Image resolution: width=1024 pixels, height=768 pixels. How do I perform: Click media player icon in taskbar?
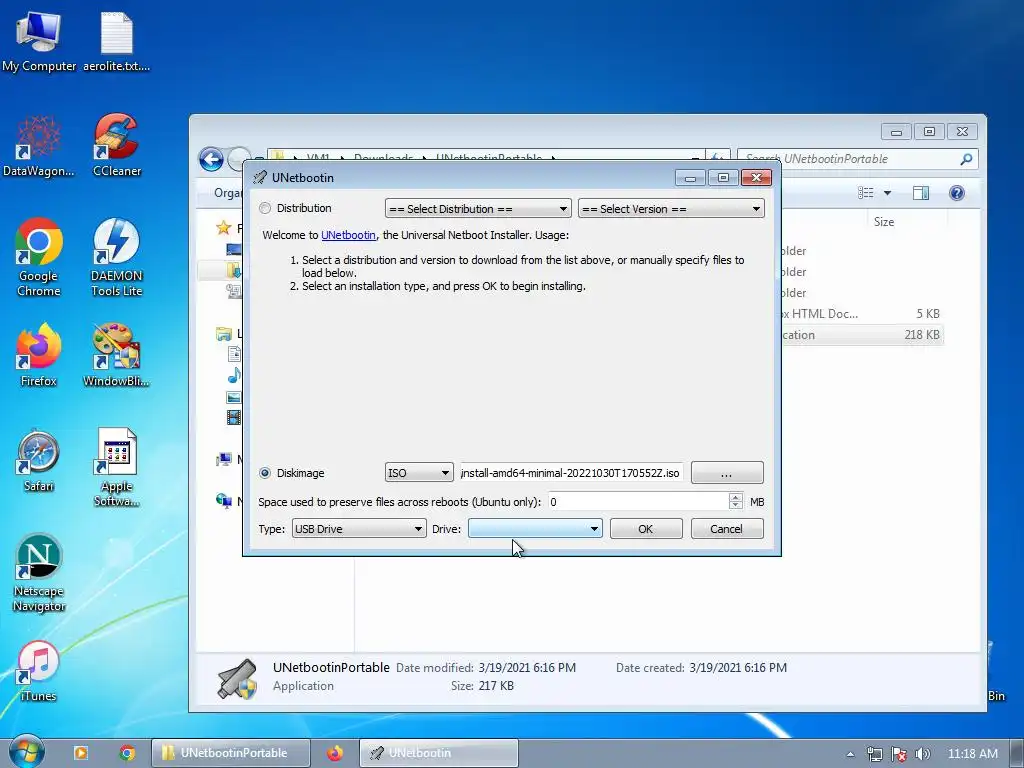[81, 753]
